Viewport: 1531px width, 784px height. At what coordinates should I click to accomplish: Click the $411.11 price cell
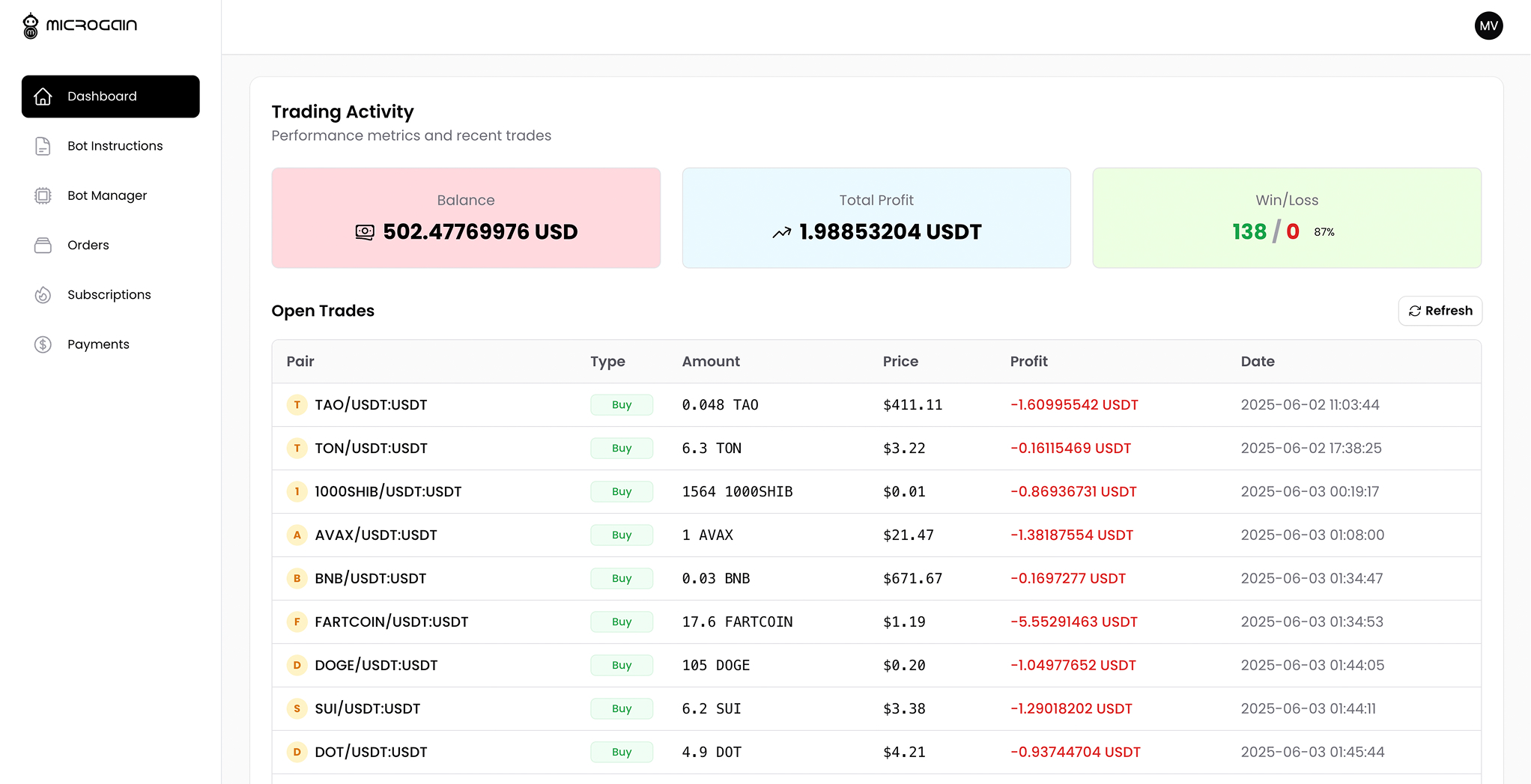pyautogui.click(x=912, y=405)
